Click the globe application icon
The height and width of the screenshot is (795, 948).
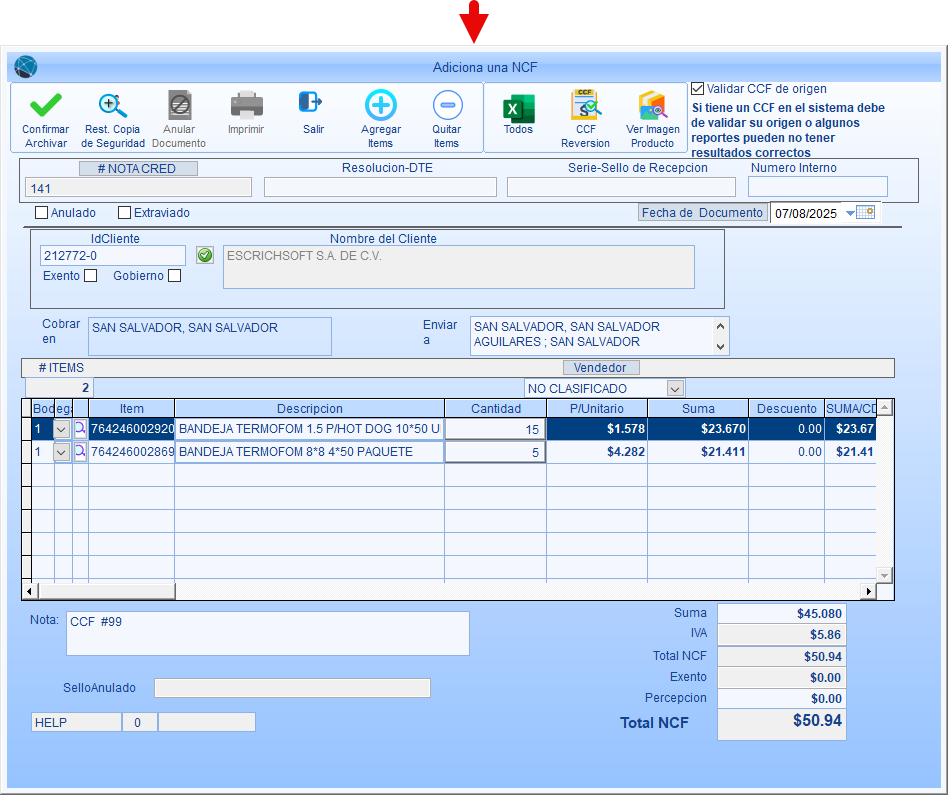pyautogui.click(x=26, y=67)
